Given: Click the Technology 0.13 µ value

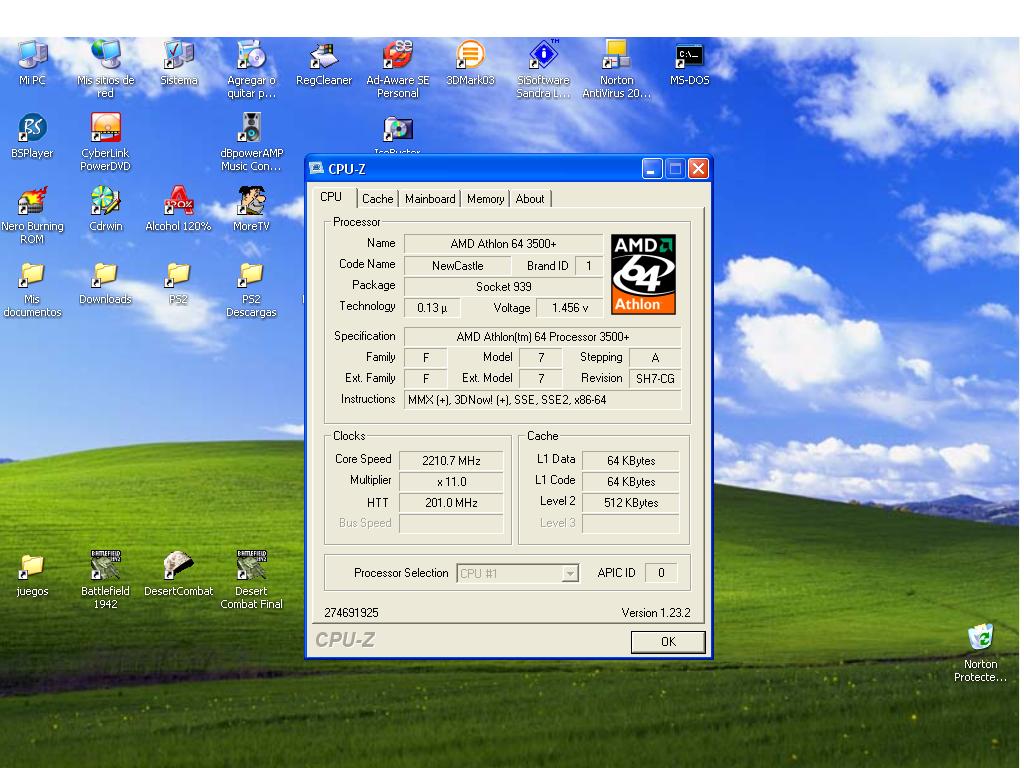Looking at the screenshot, I should [432, 308].
